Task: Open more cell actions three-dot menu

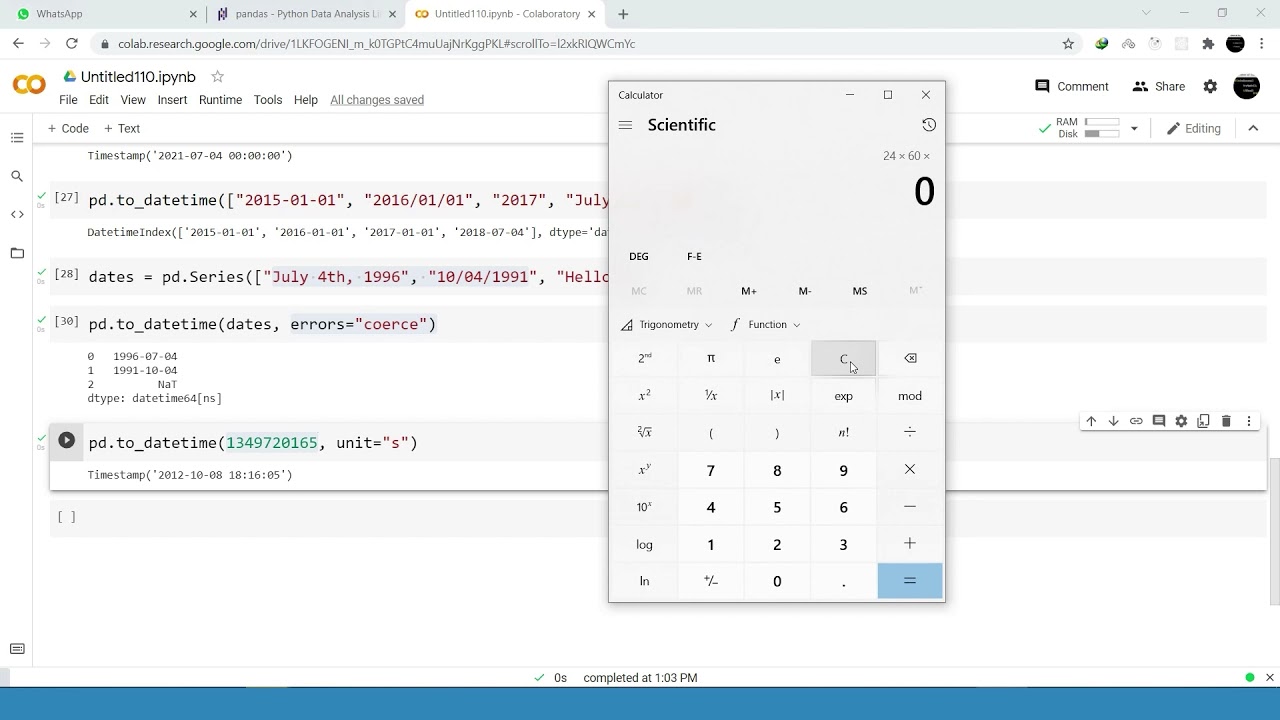Action: [1249, 421]
